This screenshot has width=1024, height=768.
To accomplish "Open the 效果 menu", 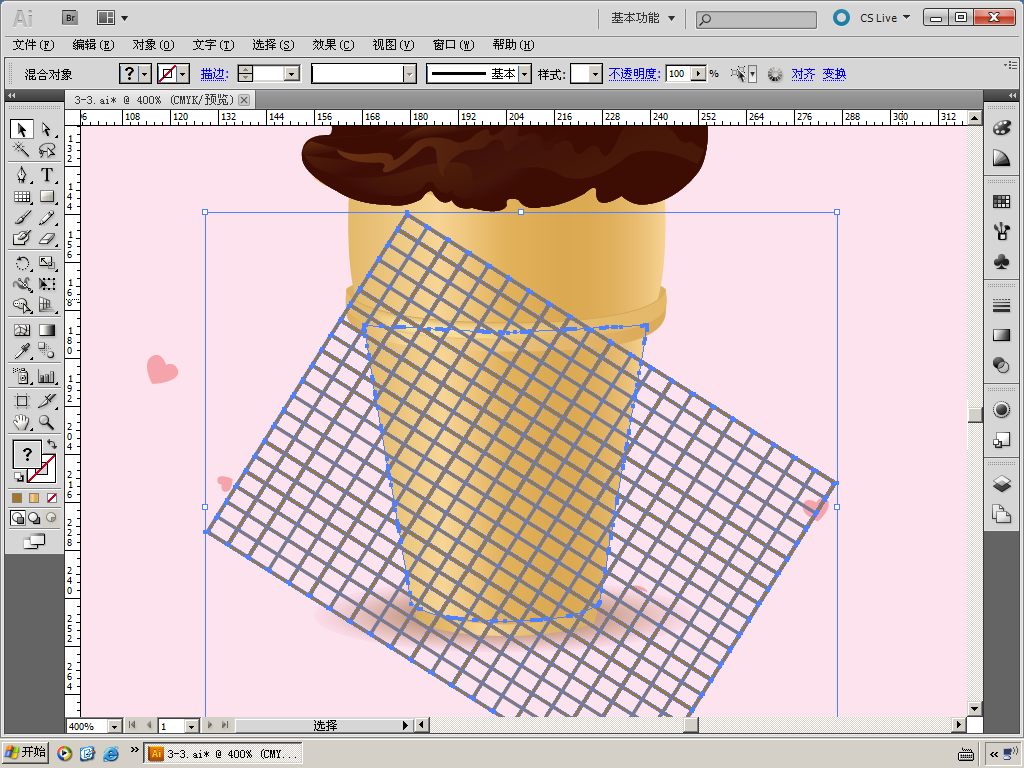I will click(x=333, y=45).
